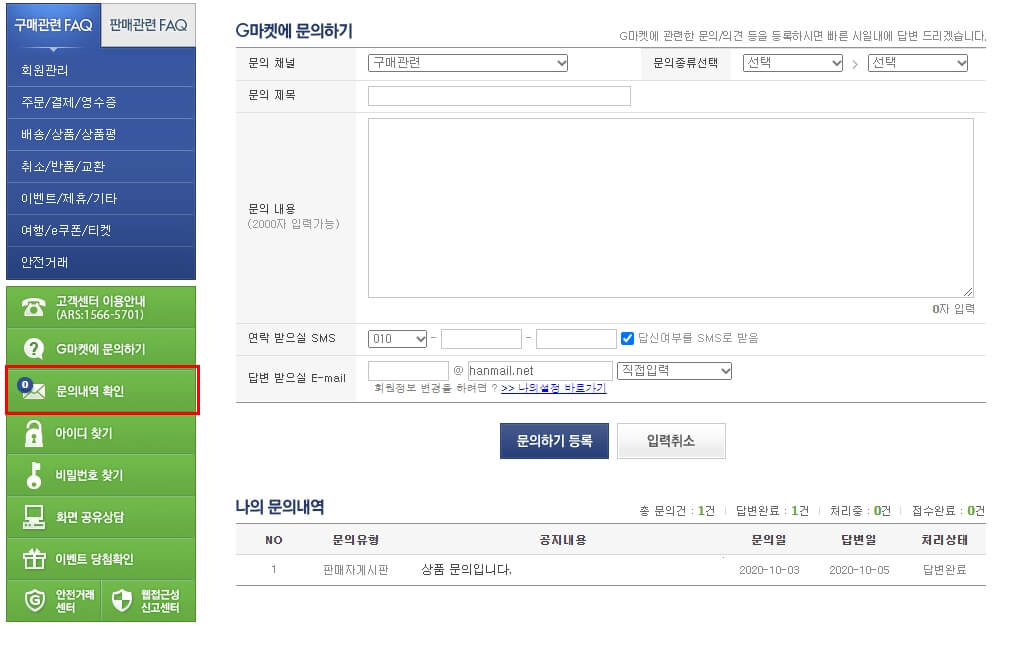Click the 이벤트 당첨확인 text label
The image size is (1034, 654).
[x=94, y=559]
